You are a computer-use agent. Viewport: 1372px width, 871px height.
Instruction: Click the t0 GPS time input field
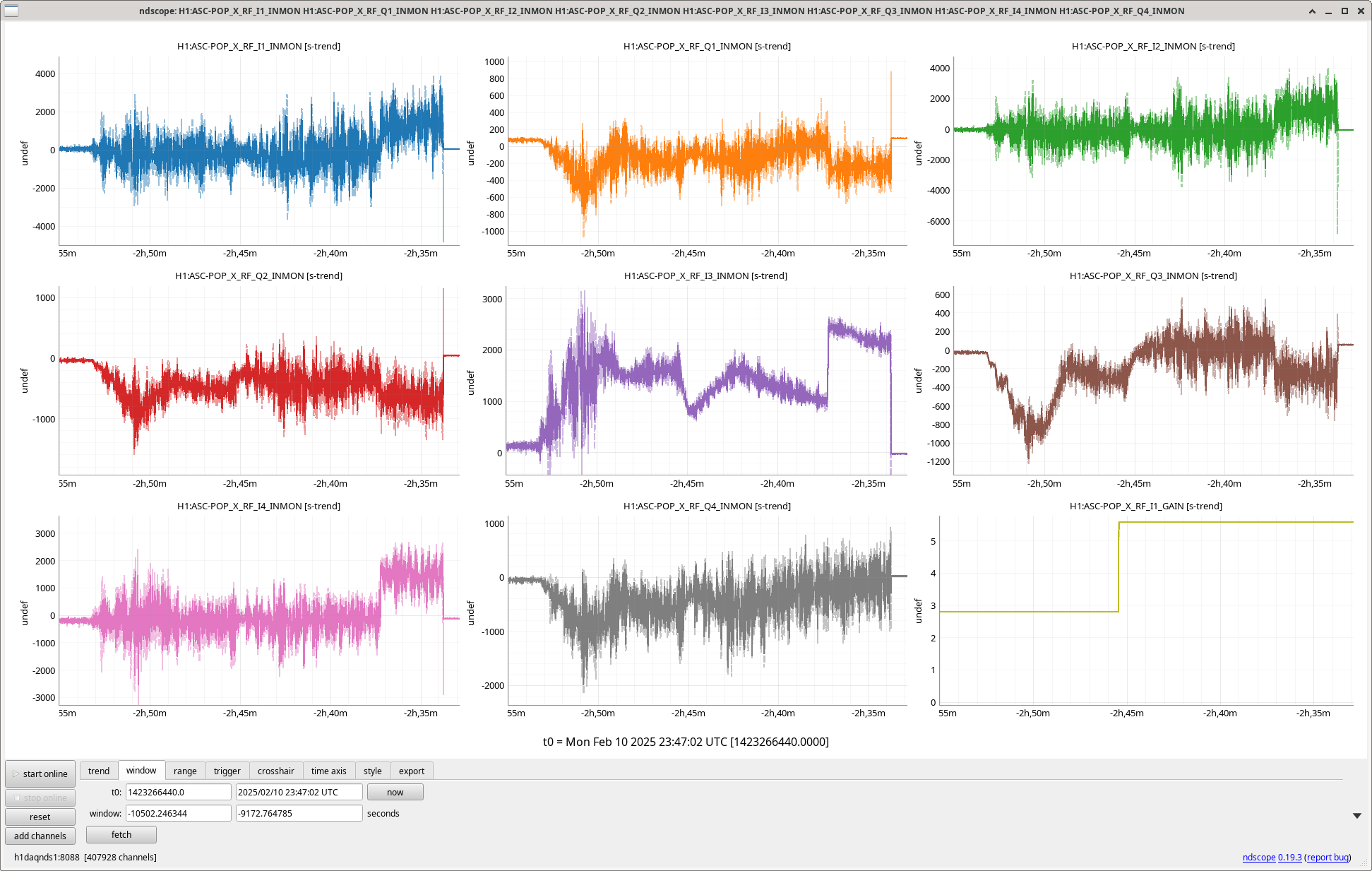pyautogui.click(x=179, y=792)
